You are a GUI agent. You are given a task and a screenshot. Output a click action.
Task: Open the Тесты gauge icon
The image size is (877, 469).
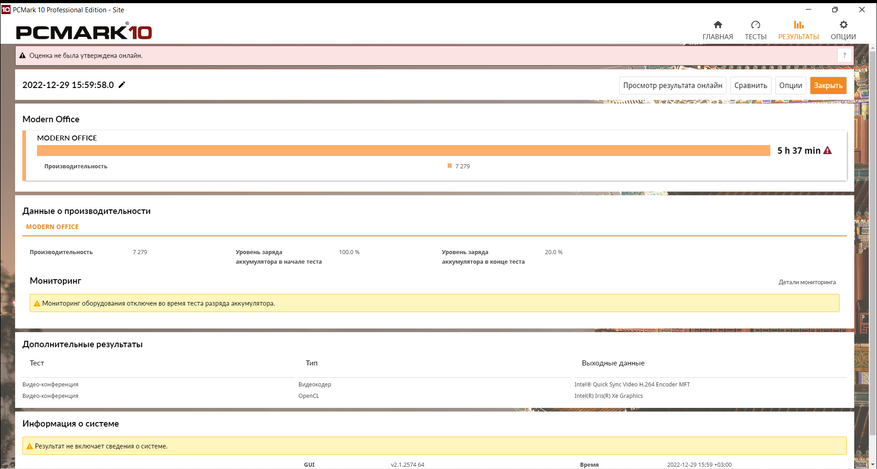755,25
